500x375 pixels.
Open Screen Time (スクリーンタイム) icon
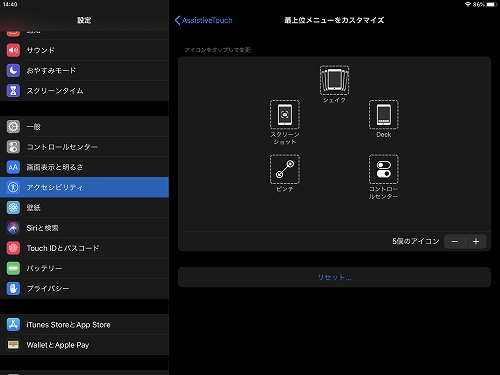coord(13,91)
